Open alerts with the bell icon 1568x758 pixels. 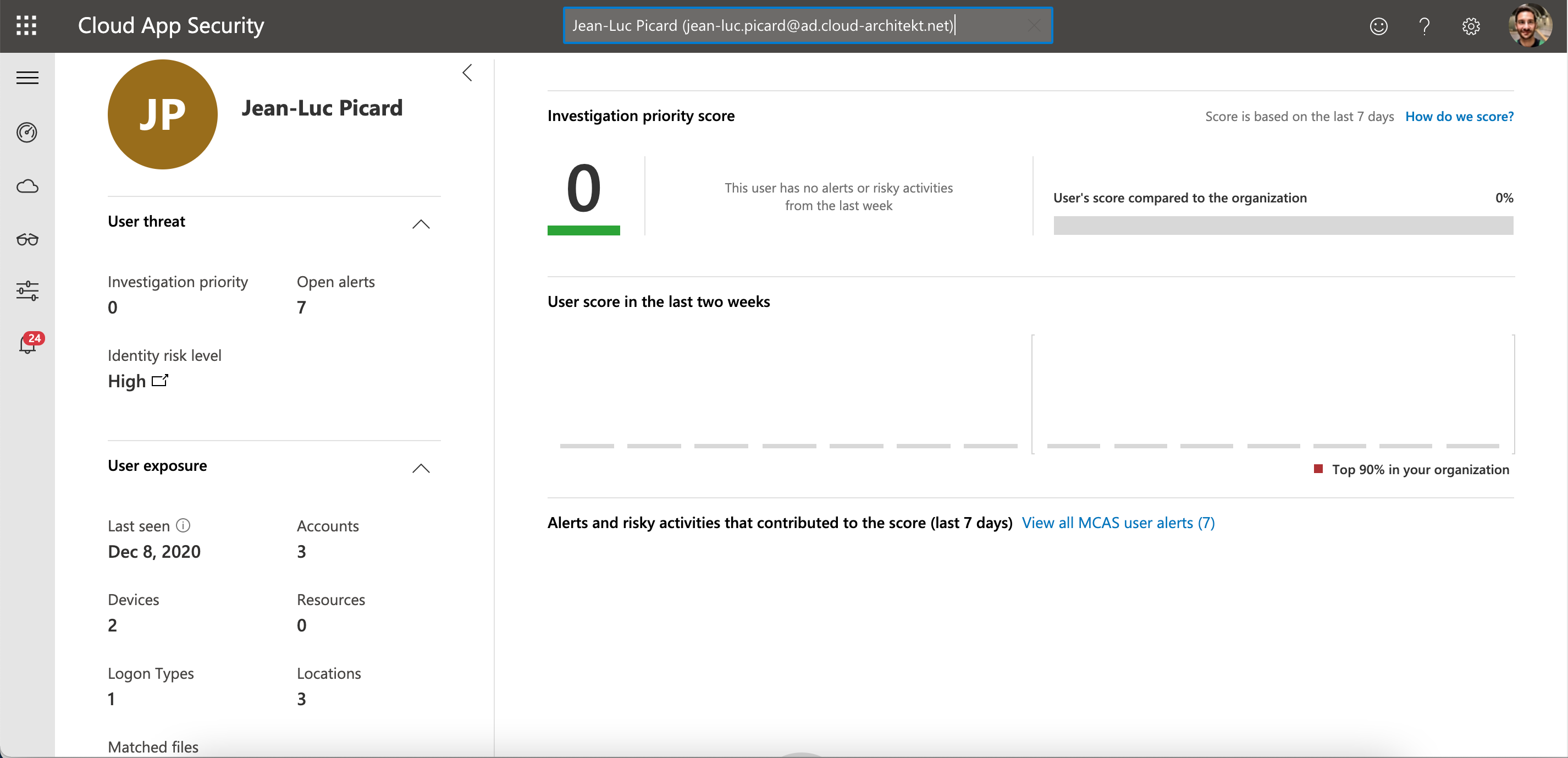coord(27,345)
